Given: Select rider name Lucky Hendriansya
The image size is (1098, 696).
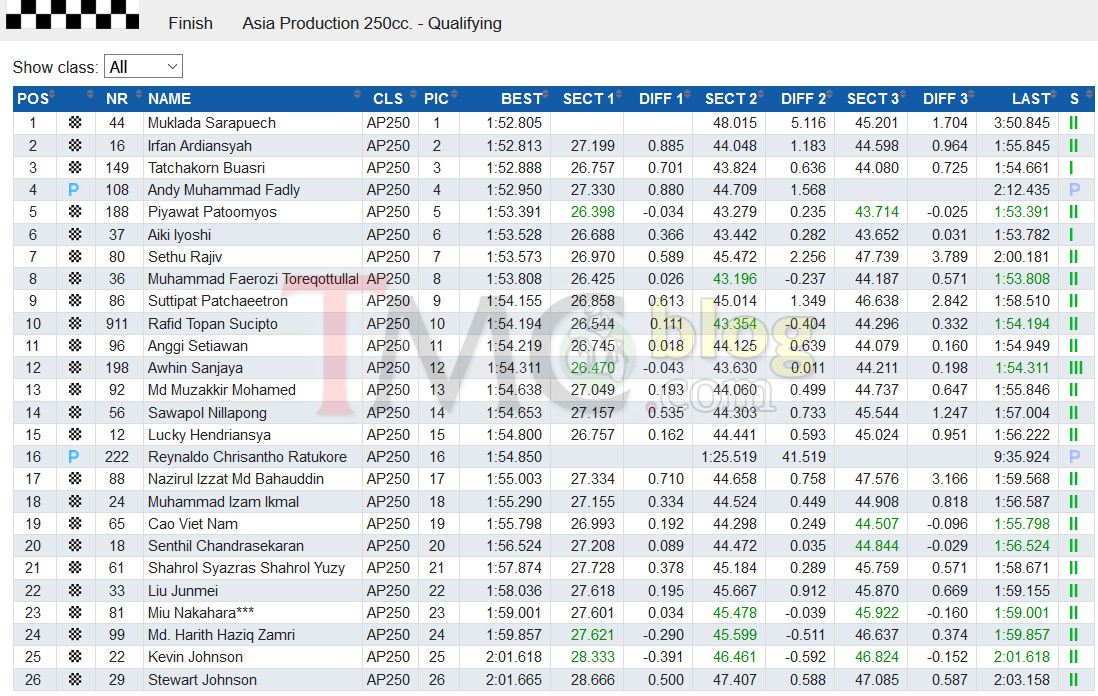Looking at the screenshot, I should [x=209, y=435].
